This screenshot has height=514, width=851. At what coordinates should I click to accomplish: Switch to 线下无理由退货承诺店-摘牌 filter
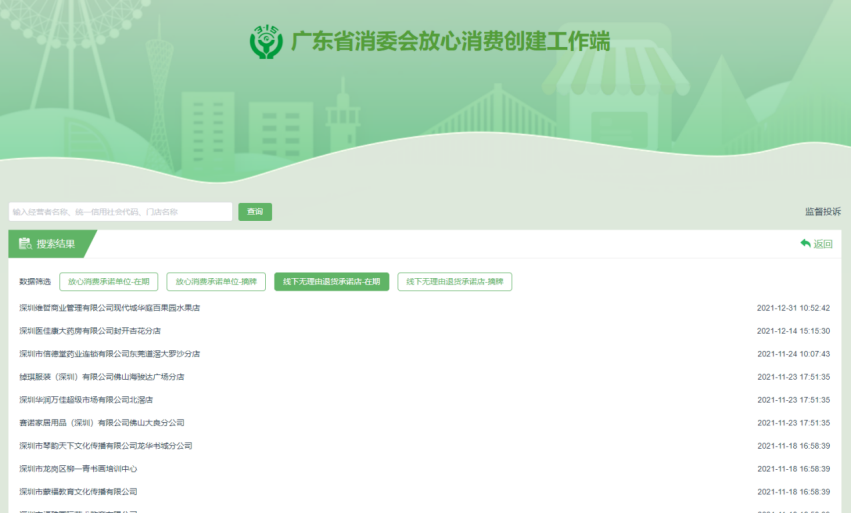click(454, 282)
